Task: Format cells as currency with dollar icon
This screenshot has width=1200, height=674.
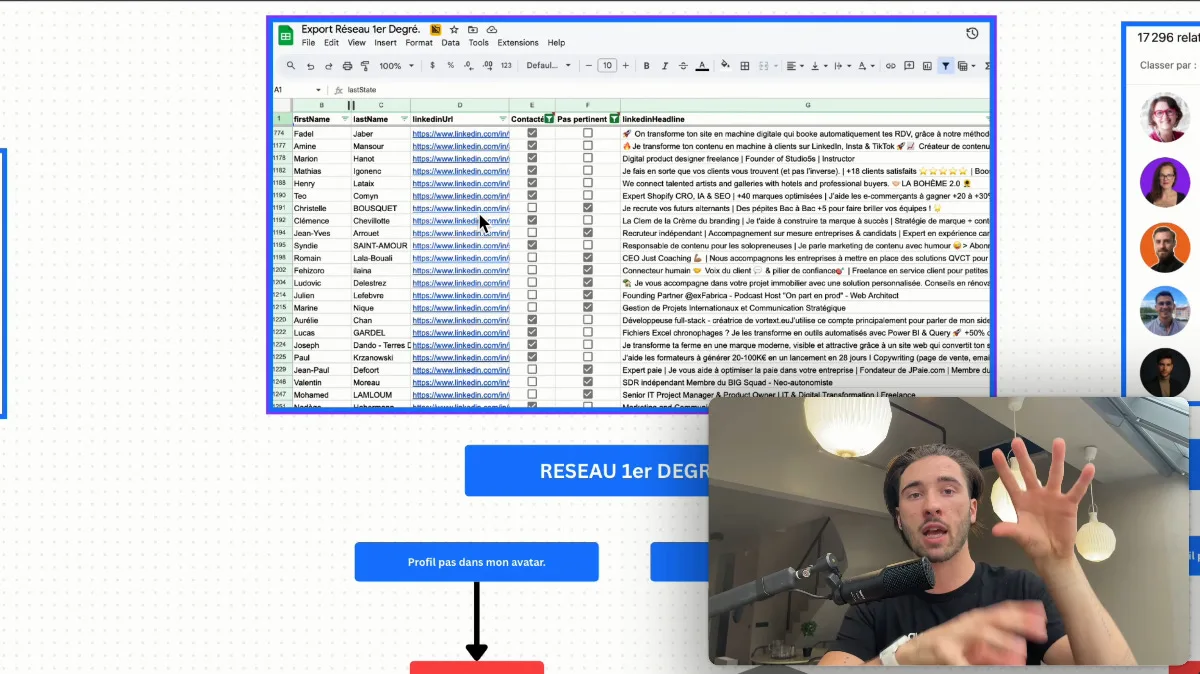Action: pos(432,66)
